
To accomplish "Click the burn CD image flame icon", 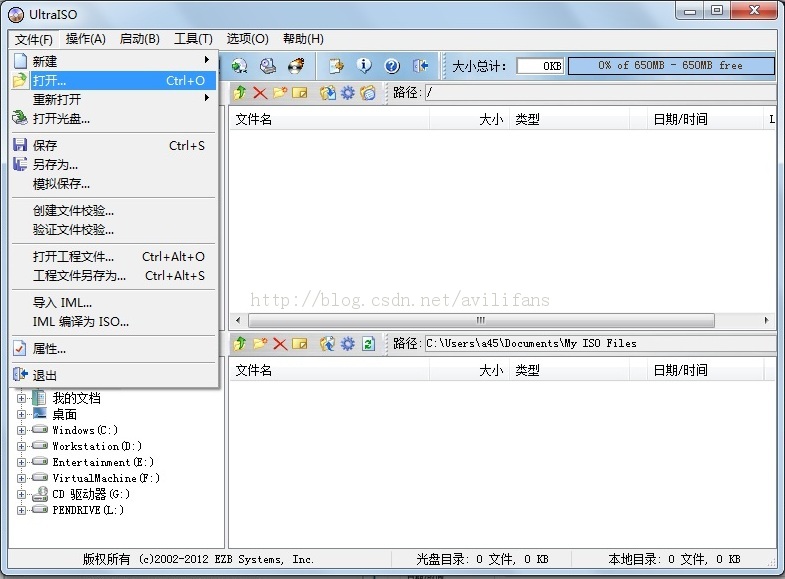I will 296,66.
